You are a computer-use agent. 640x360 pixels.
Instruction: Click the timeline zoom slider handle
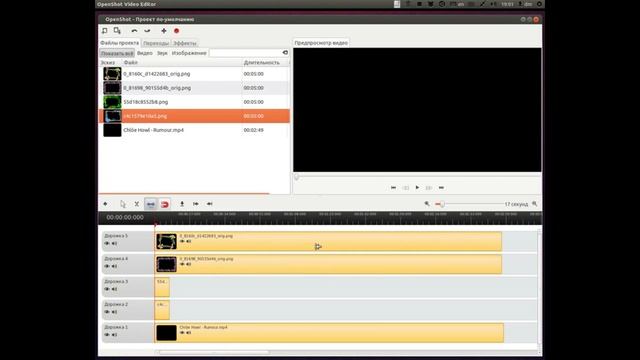click(442, 204)
